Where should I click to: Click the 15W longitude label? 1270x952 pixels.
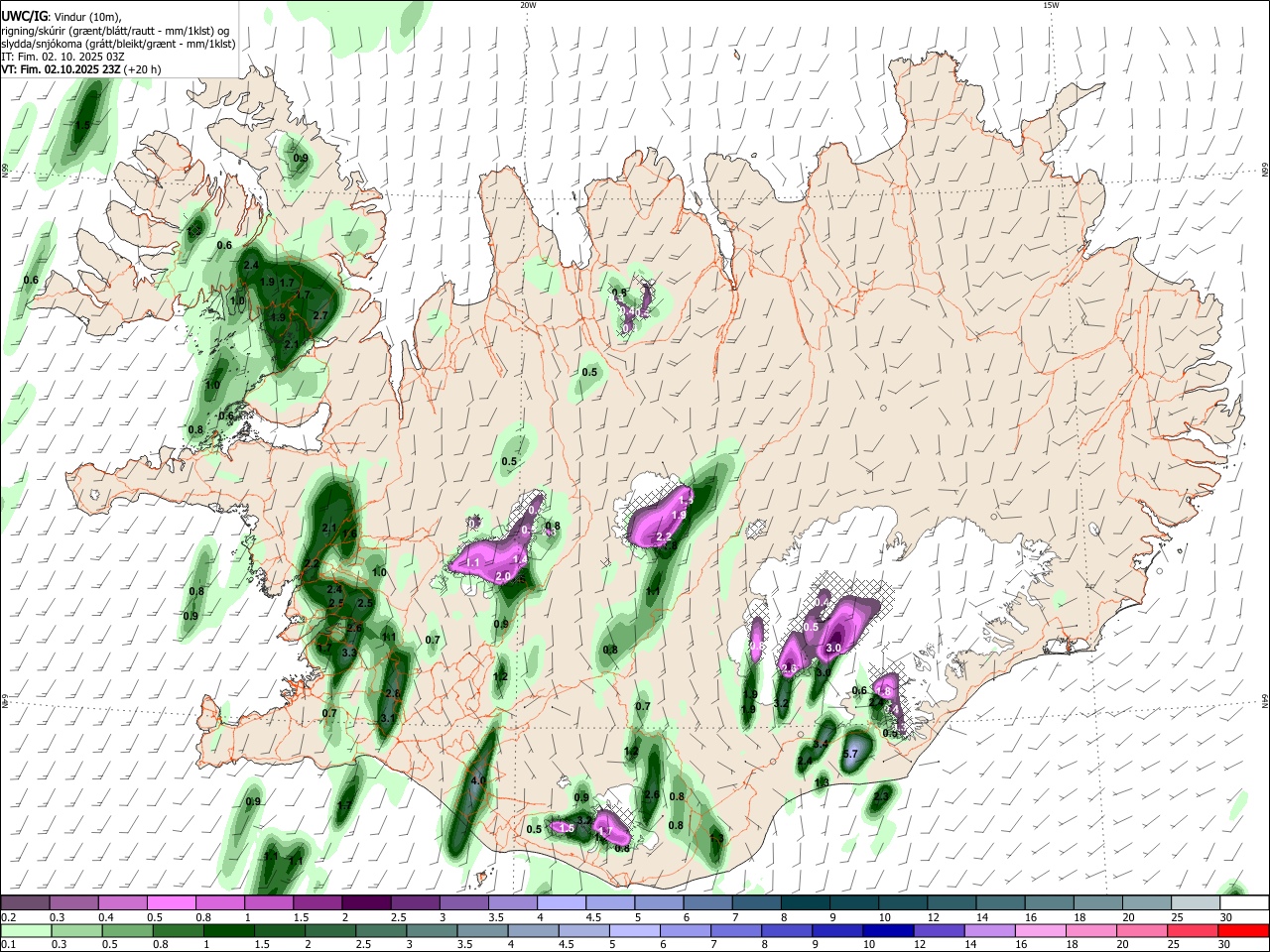tap(1051, 5)
